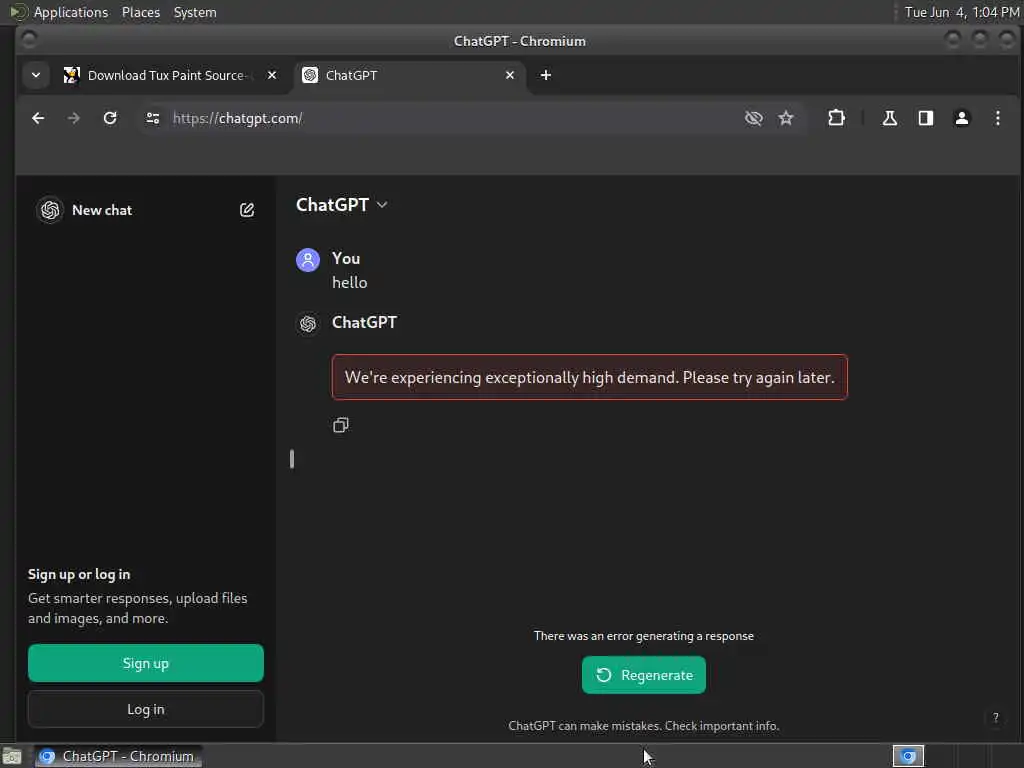Screen dimensions: 1024x768
Task: Bookmark this page with the star icon
Action: 786,118
